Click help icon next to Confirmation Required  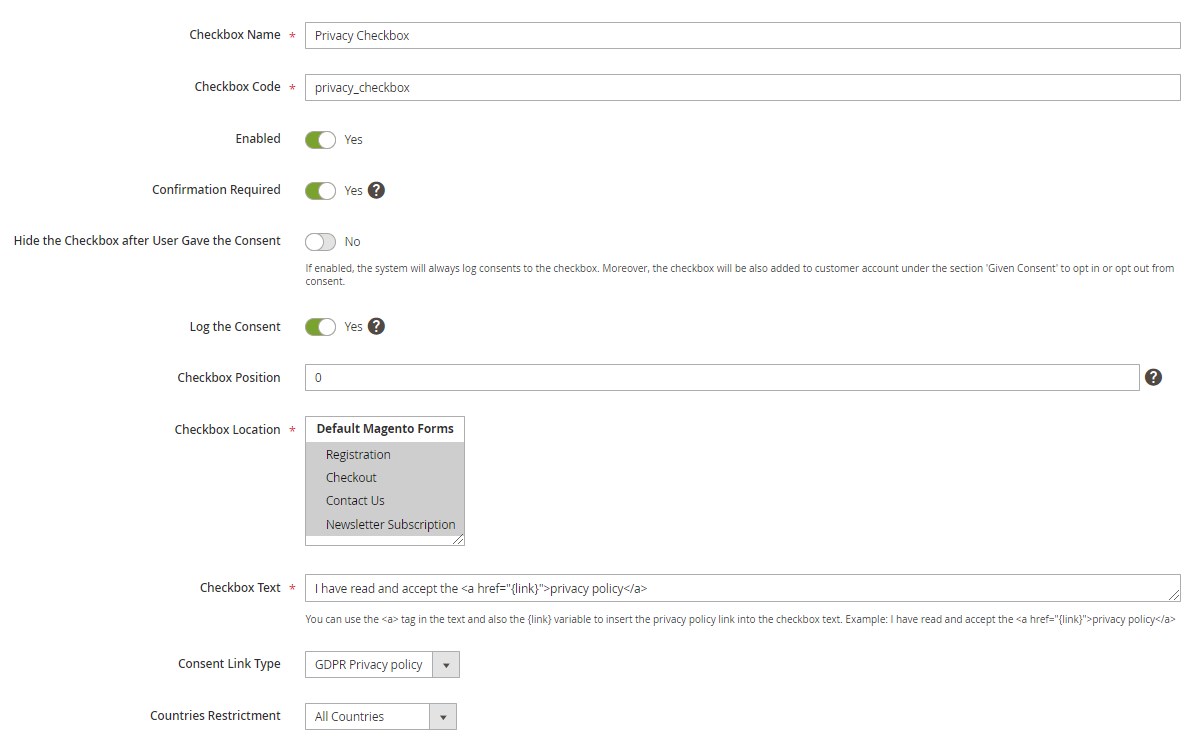pos(376,190)
